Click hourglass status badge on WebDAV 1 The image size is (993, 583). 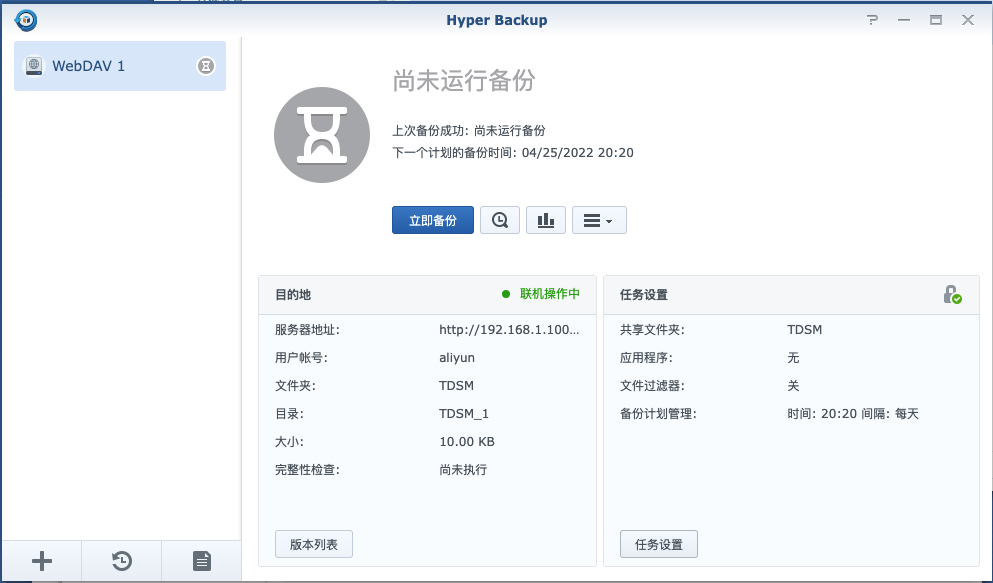coord(206,66)
